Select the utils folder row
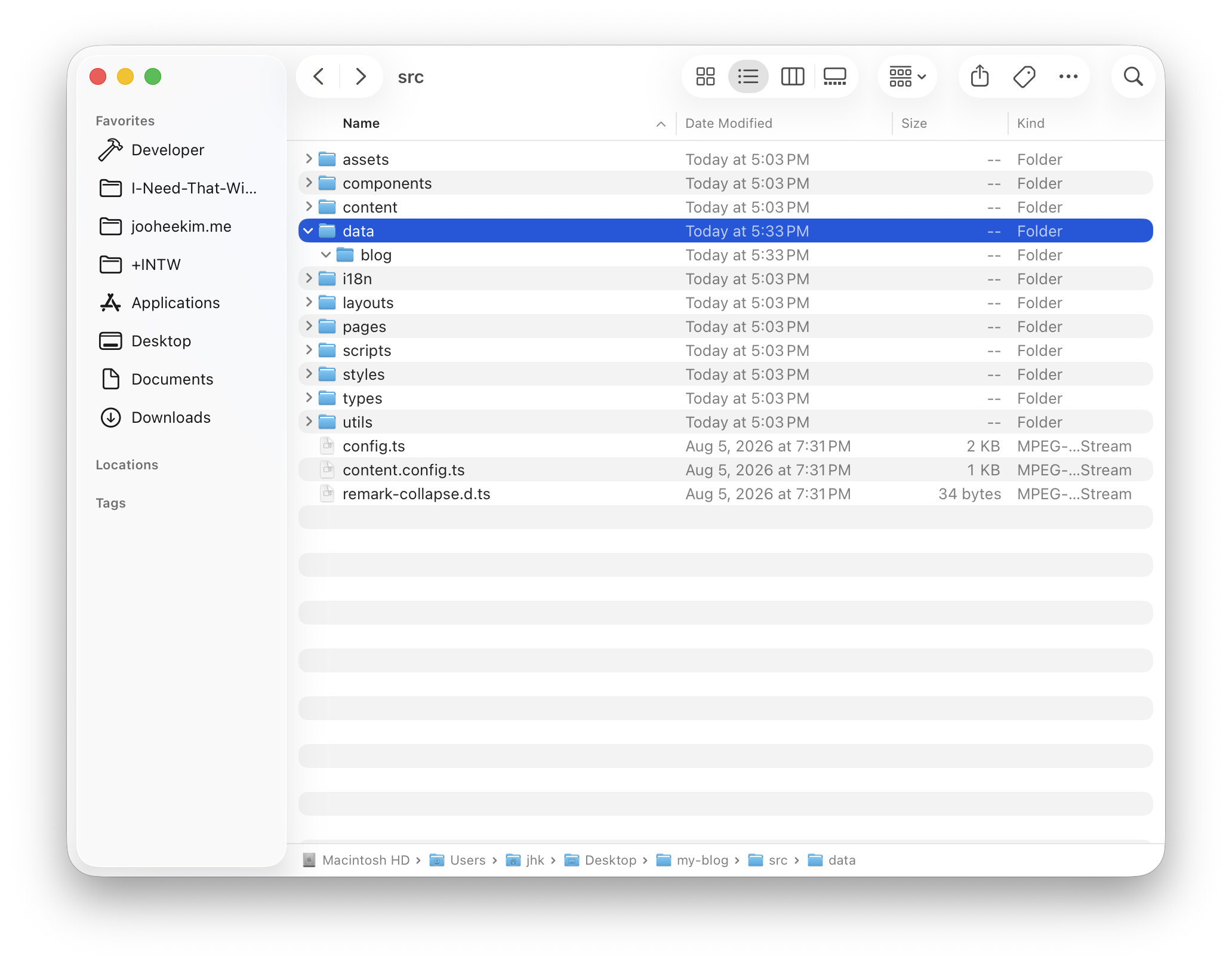Image resolution: width=1232 pixels, height=965 pixels. (x=726, y=422)
